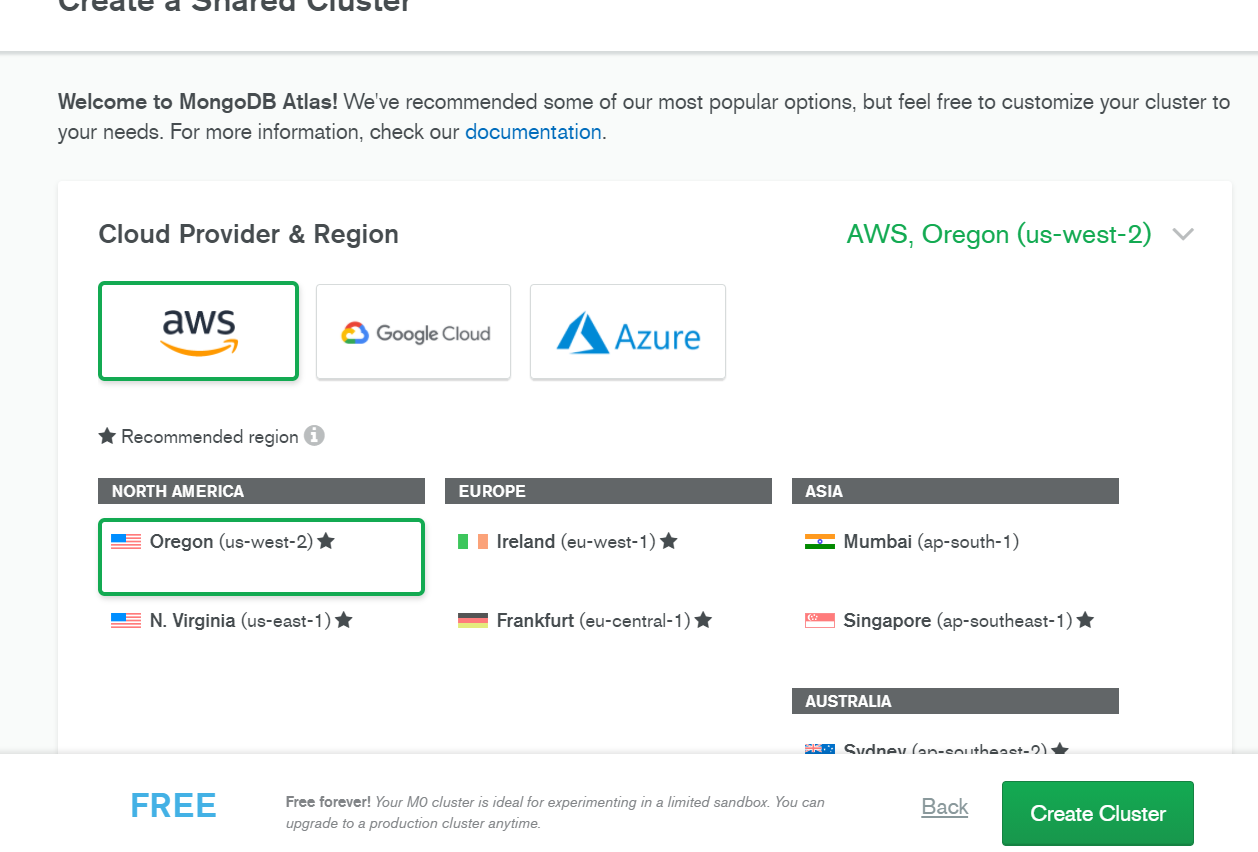This screenshot has width=1258, height=852.
Task: Click the India flag beside Mumbai
Action: click(x=820, y=541)
